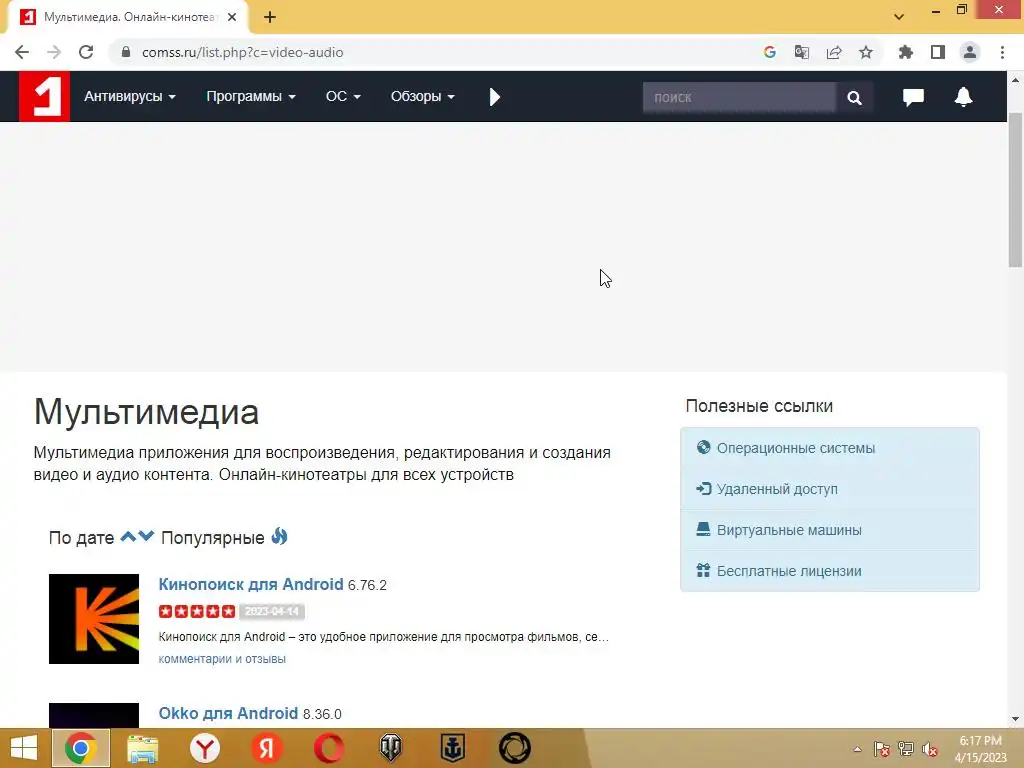Image resolution: width=1024 pixels, height=768 pixels.
Task: Click the comss.ru red logo
Action: click(x=44, y=97)
